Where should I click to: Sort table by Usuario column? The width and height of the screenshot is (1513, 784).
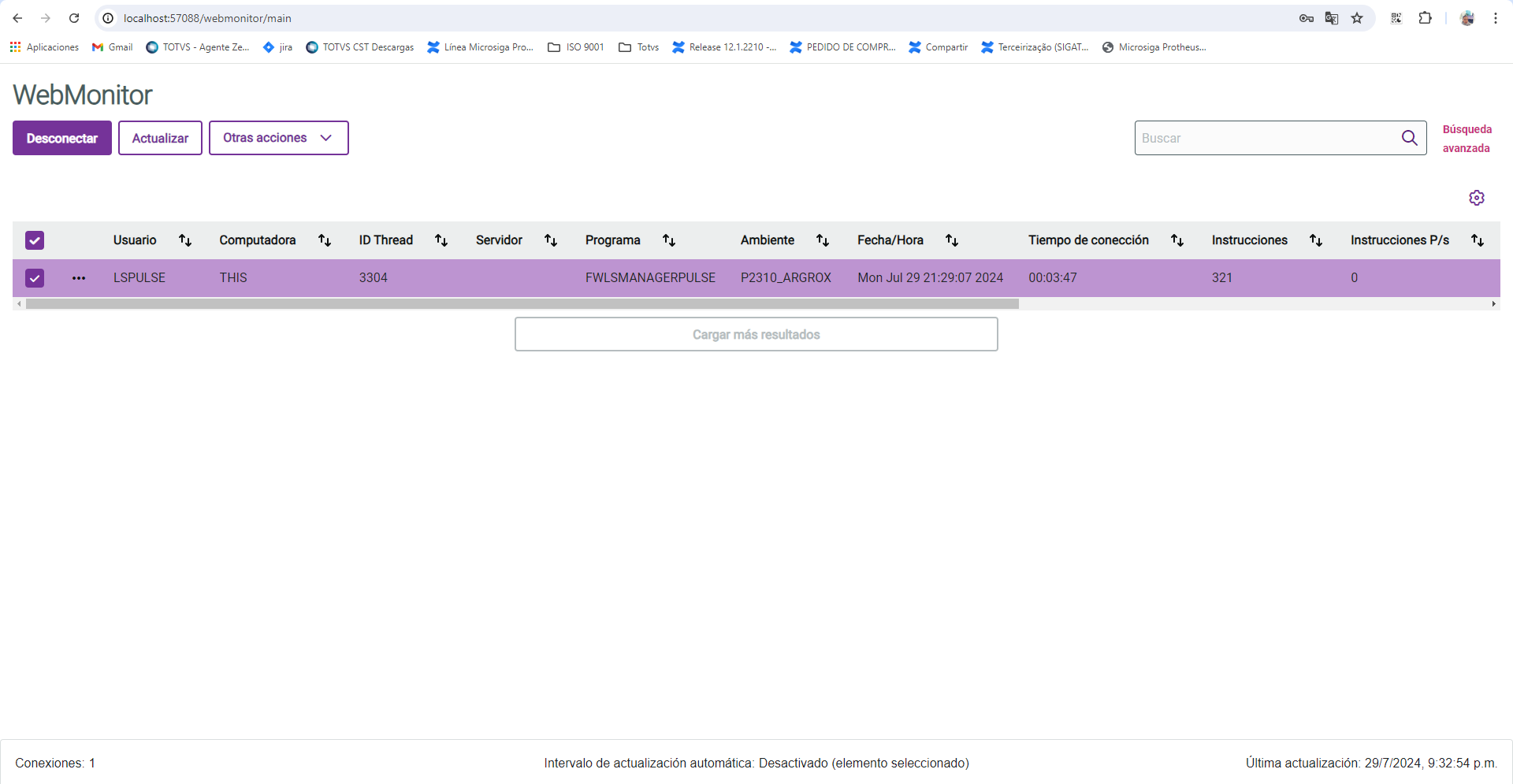point(185,240)
